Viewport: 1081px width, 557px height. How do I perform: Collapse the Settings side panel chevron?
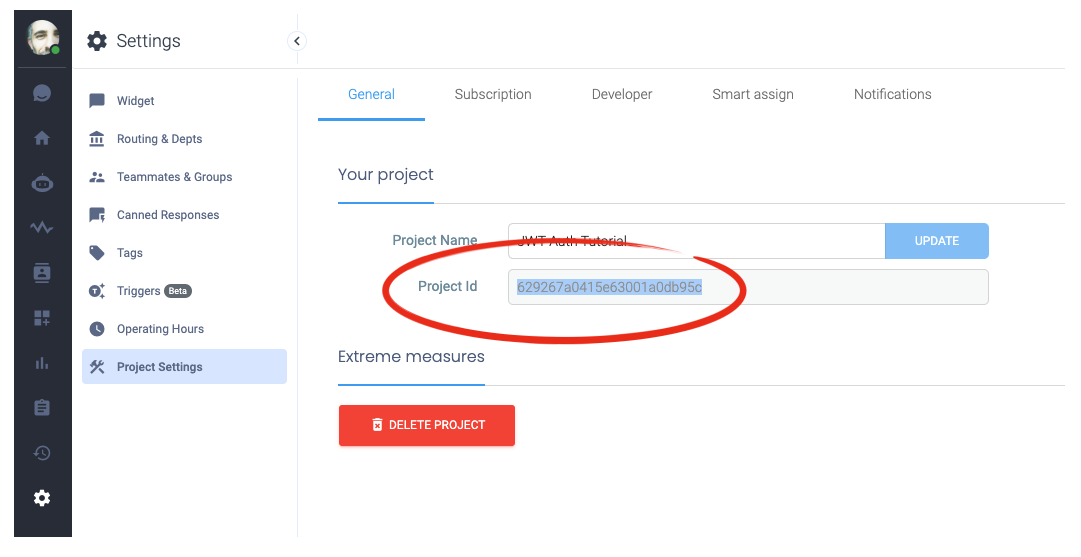[296, 41]
